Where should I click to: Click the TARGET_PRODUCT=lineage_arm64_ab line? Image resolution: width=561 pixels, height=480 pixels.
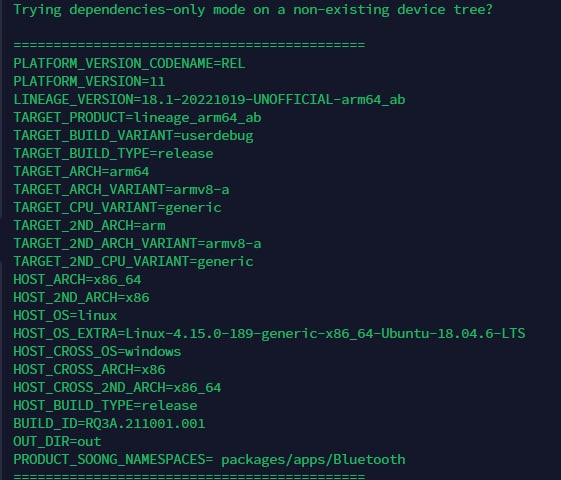pos(137,118)
